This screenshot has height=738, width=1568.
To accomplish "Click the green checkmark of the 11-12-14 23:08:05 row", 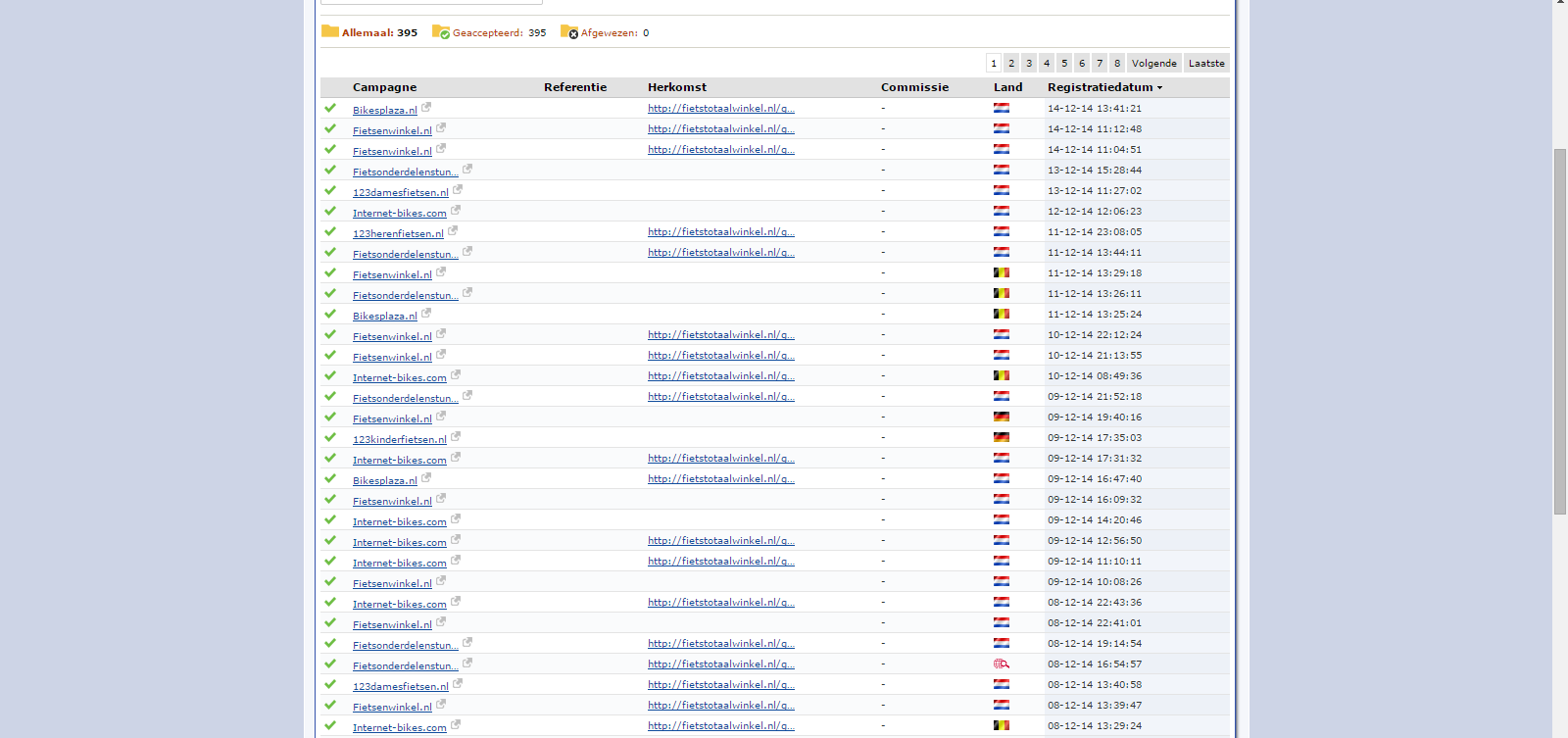I will (330, 231).
